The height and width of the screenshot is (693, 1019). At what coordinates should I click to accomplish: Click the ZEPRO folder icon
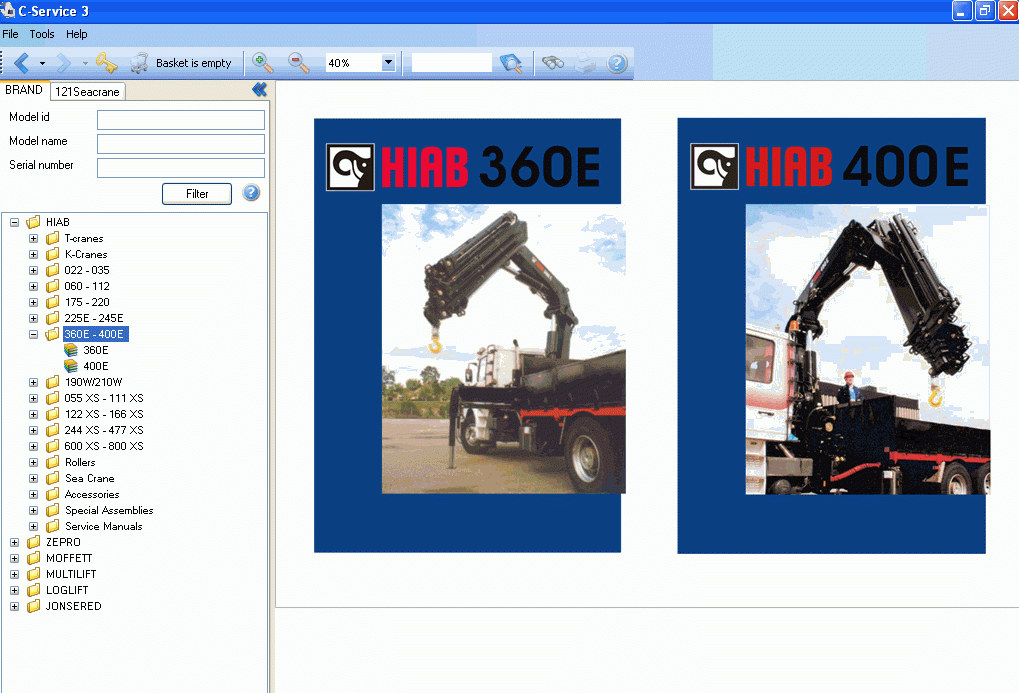point(33,542)
